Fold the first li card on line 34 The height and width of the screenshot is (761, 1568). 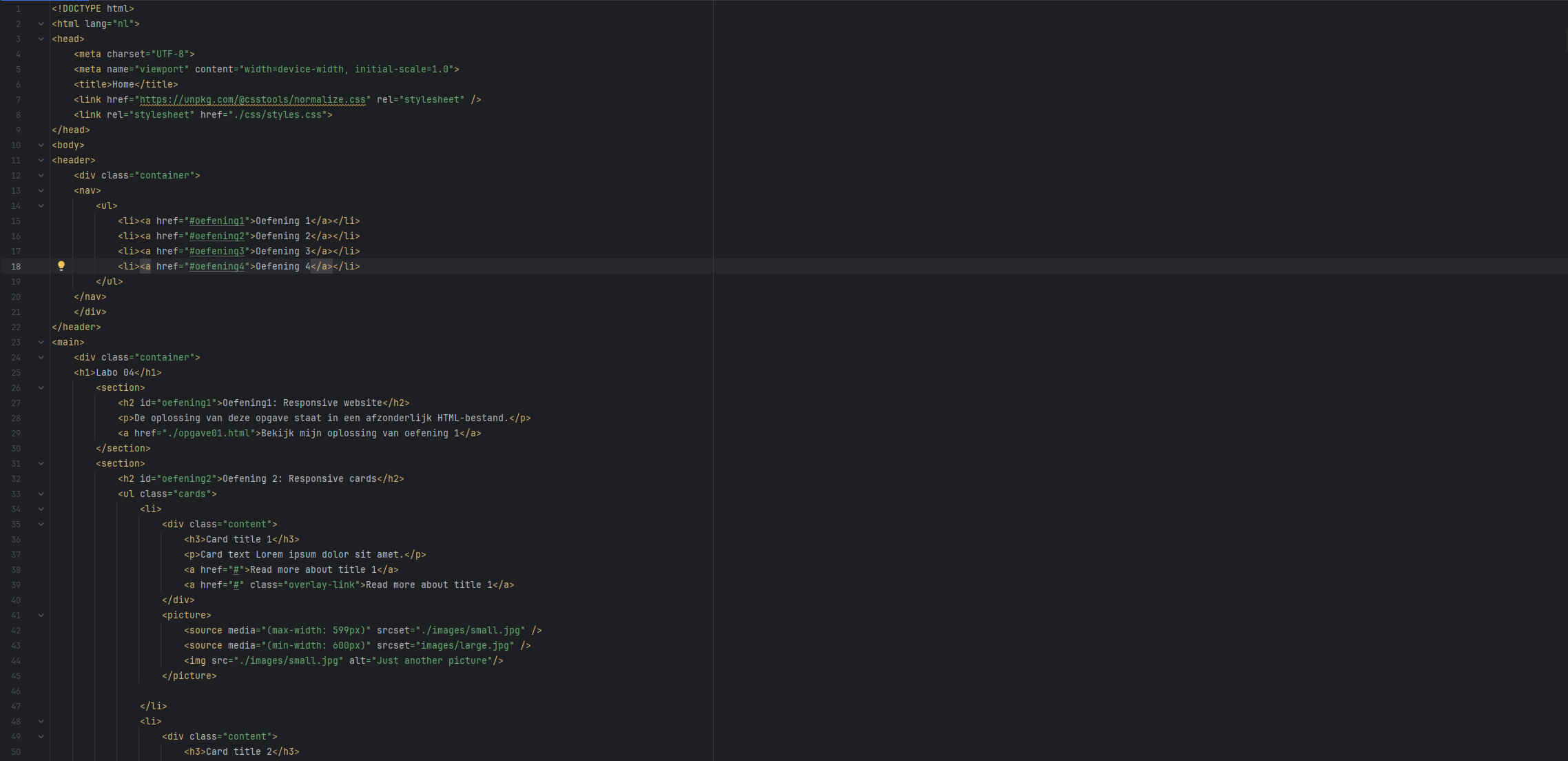(41, 509)
